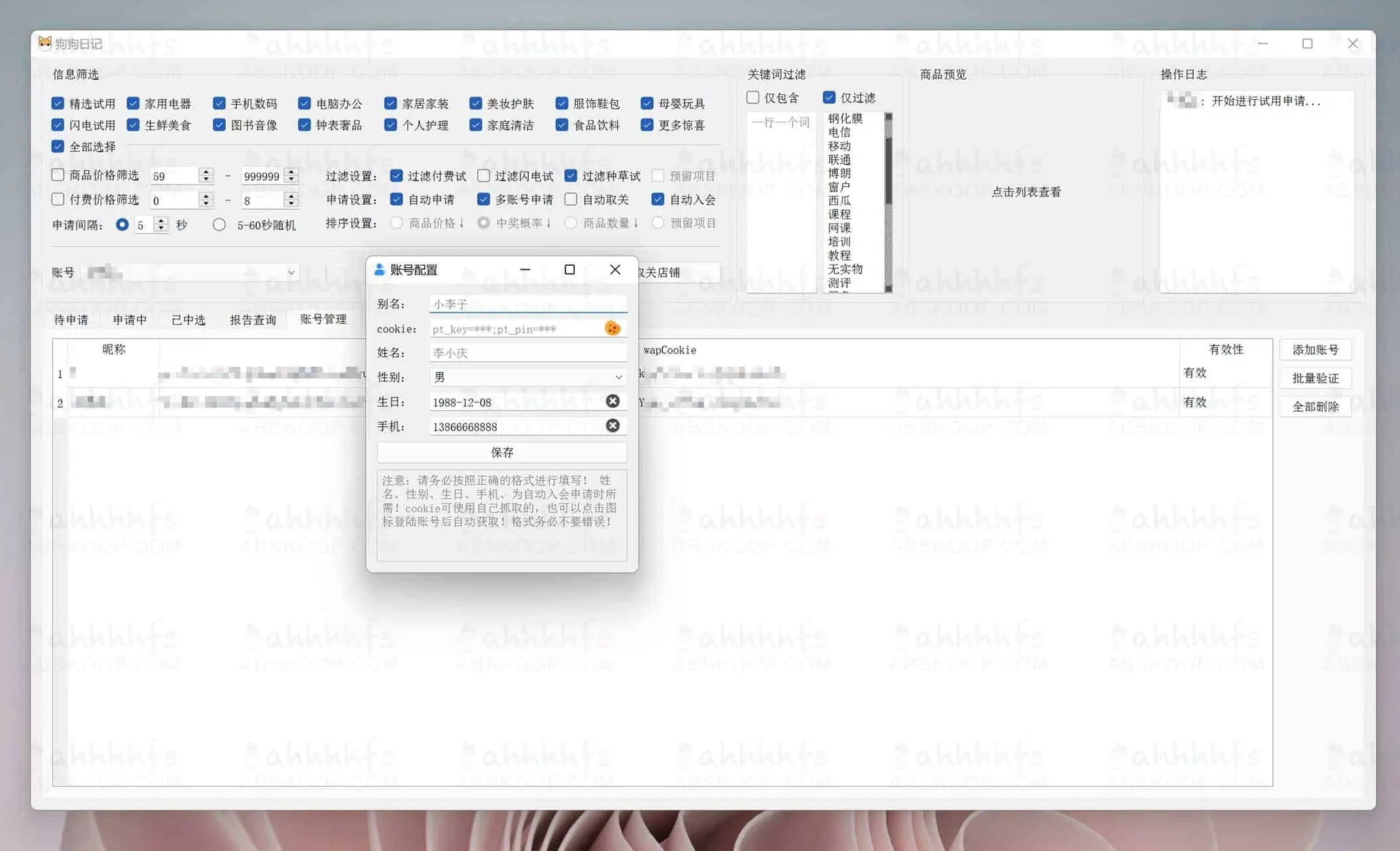Viewport: 1400px width, 851px height.
Task: Click the 添加账号 button
Action: click(1314, 350)
